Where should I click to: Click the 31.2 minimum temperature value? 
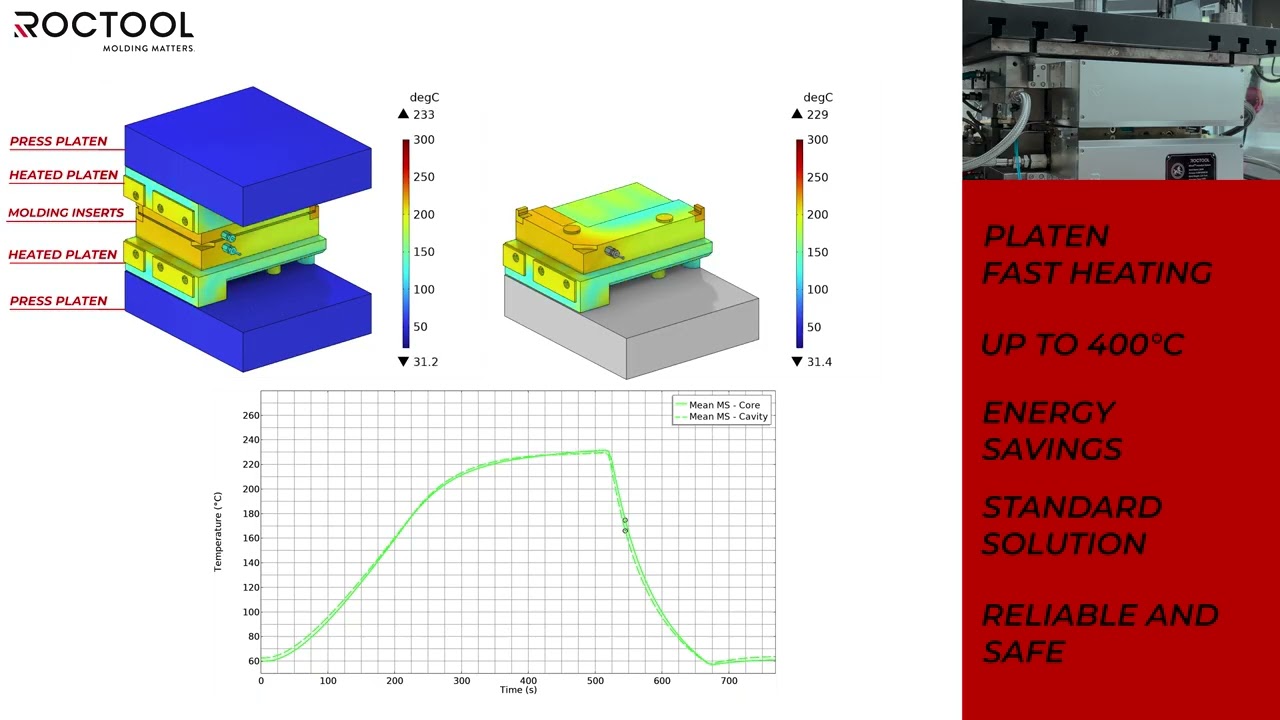click(426, 362)
